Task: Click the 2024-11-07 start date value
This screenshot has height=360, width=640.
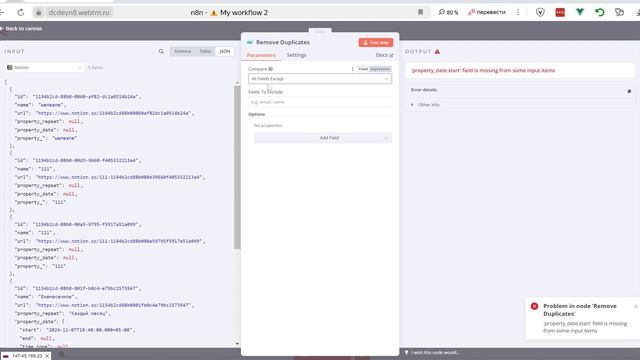Action: 89,330
